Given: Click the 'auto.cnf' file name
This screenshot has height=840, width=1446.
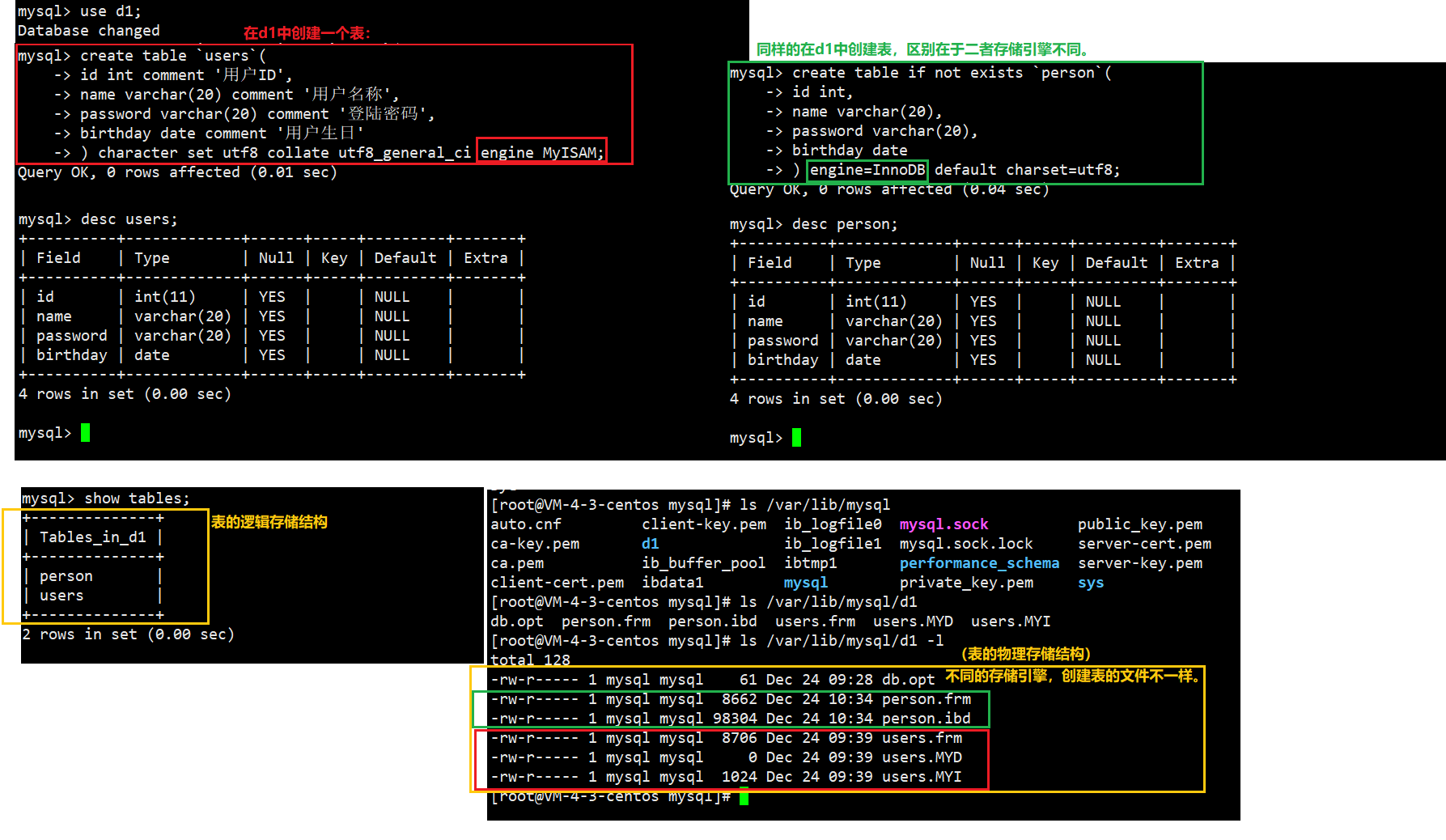Looking at the screenshot, I should click(x=526, y=524).
